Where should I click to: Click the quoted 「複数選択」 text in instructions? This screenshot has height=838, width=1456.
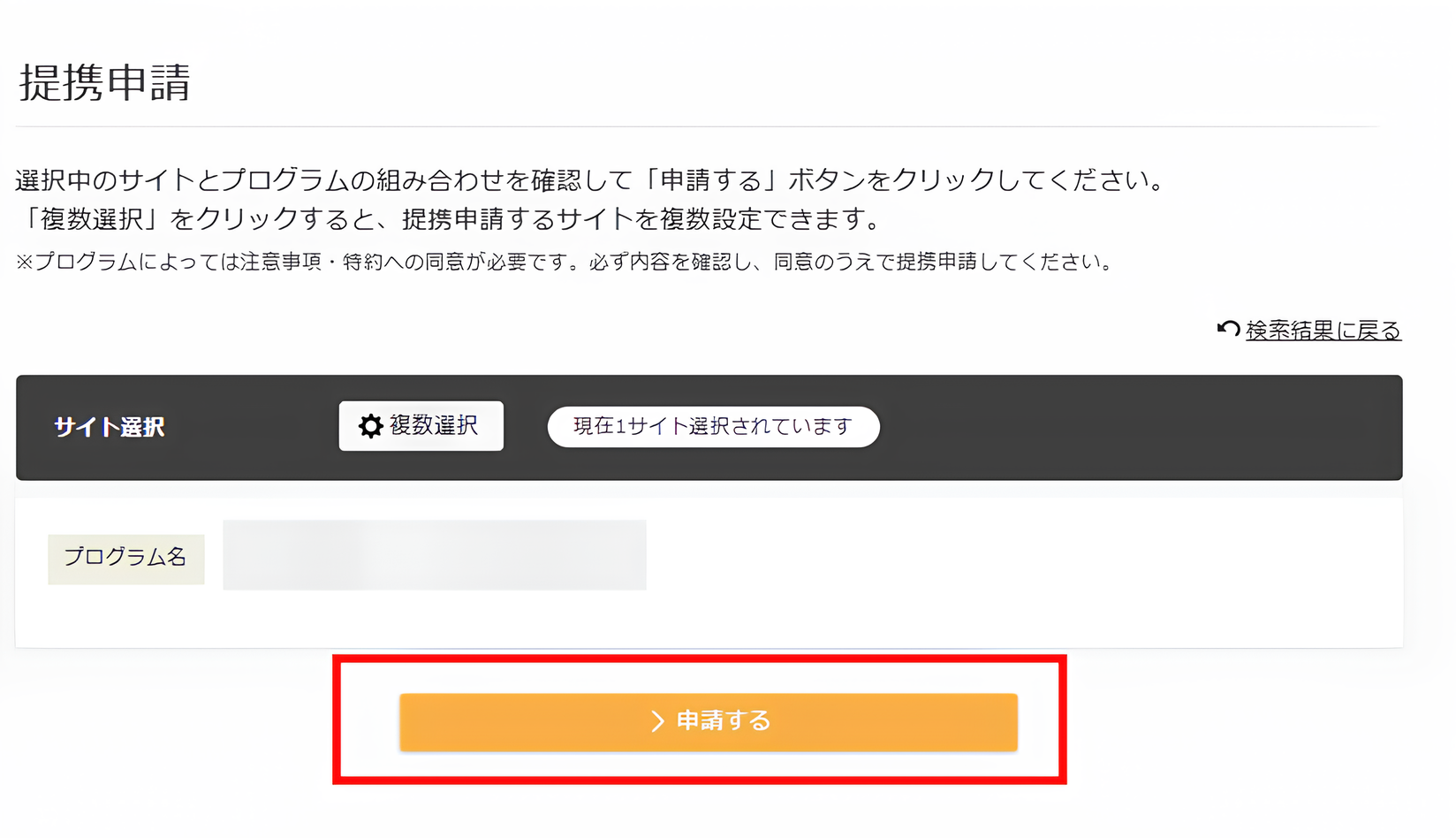92,219
